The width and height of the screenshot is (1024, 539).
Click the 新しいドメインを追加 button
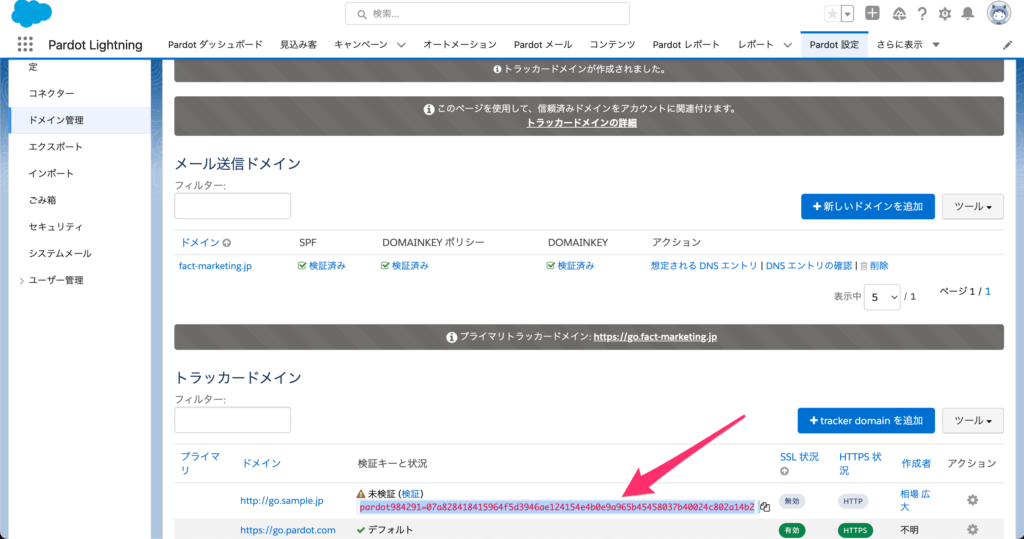click(867, 206)
